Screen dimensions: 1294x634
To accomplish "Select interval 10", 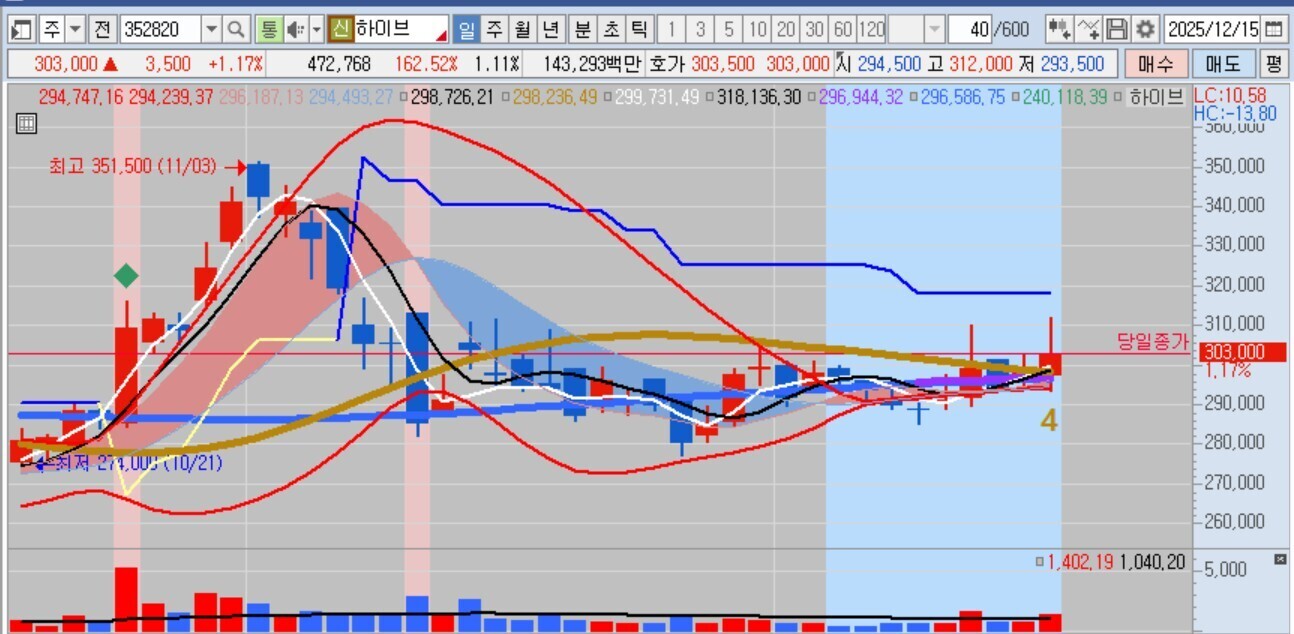I will pyautogui.click(x=758, y=29).
